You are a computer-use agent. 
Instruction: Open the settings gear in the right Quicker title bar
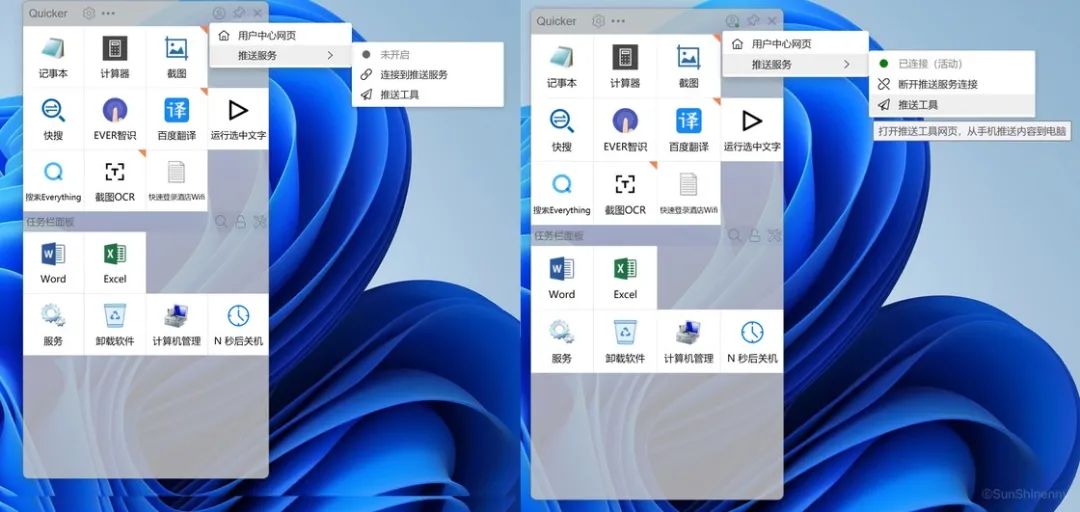599,21
